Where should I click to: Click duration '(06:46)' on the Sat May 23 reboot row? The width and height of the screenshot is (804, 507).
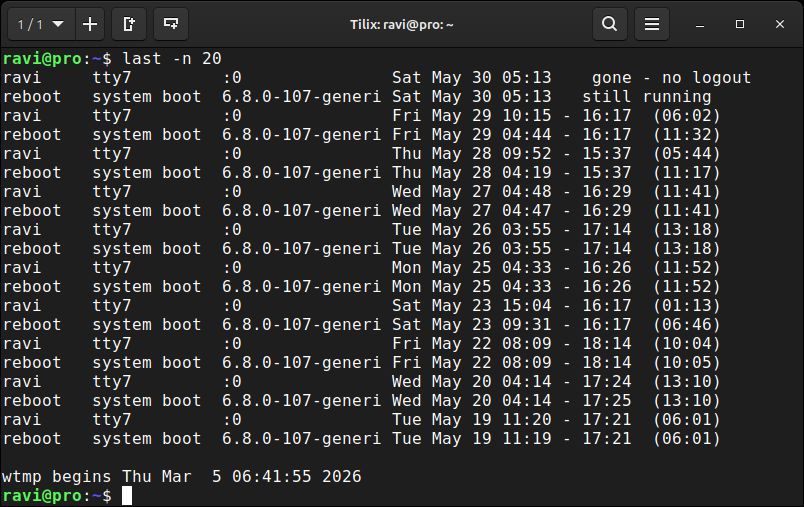(x=687, y=325)
